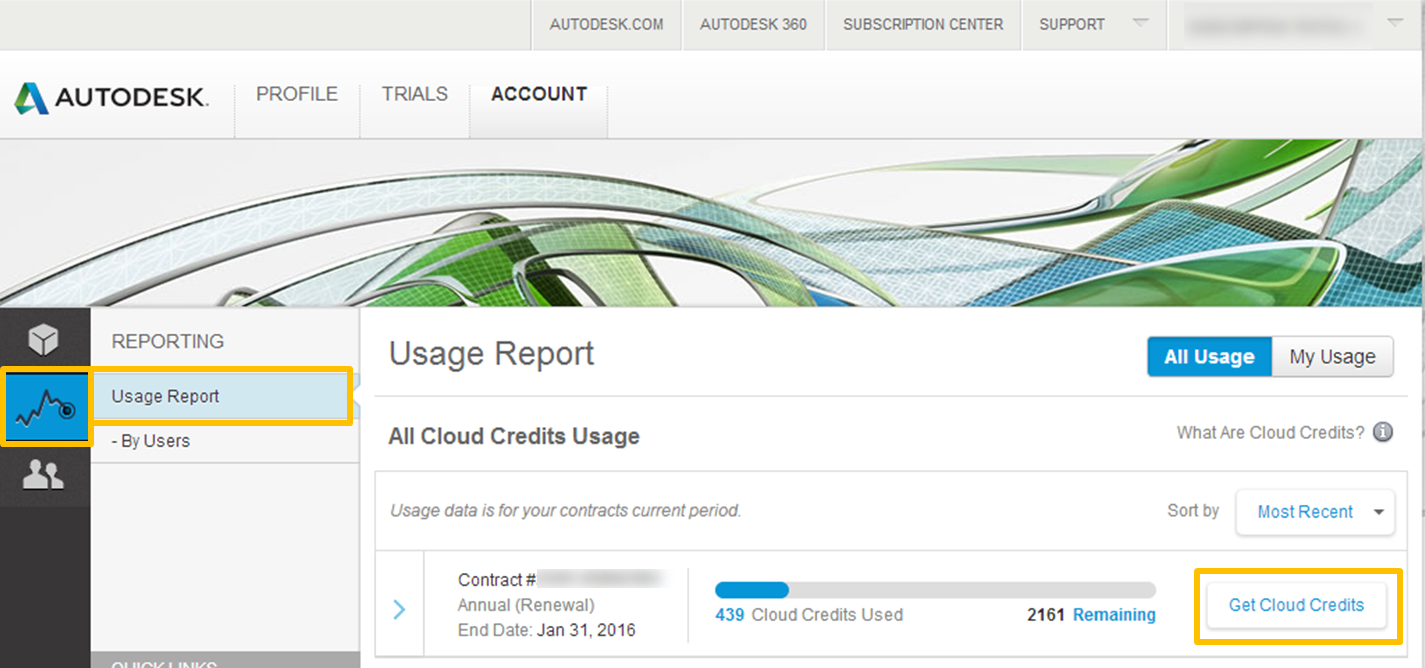Click the Get Cloud Credits button
Image resolution: width=1425 pixels, height=668 pixels.
click(1296, 605)
